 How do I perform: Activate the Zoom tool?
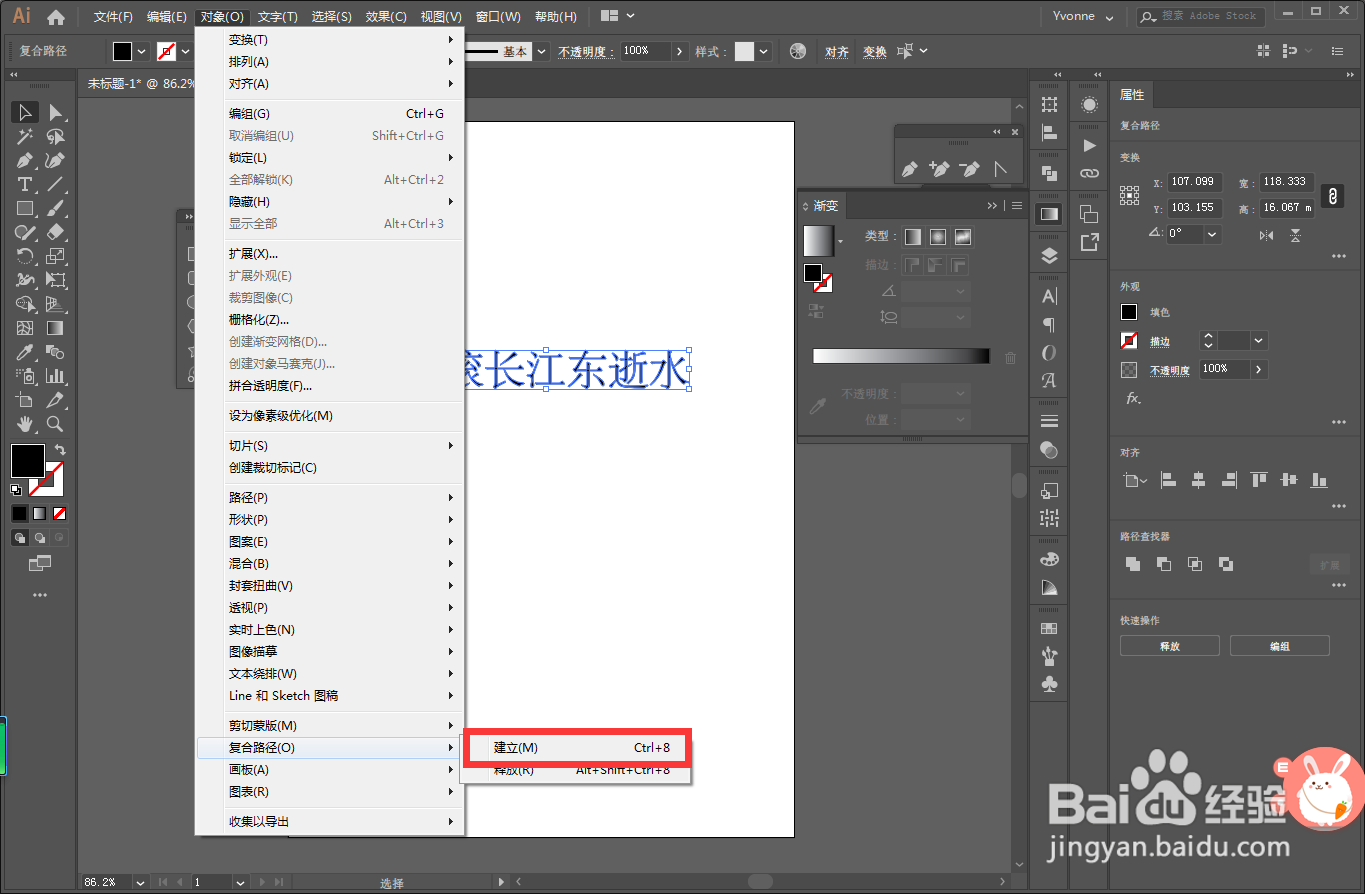click(x=55, y=423)
